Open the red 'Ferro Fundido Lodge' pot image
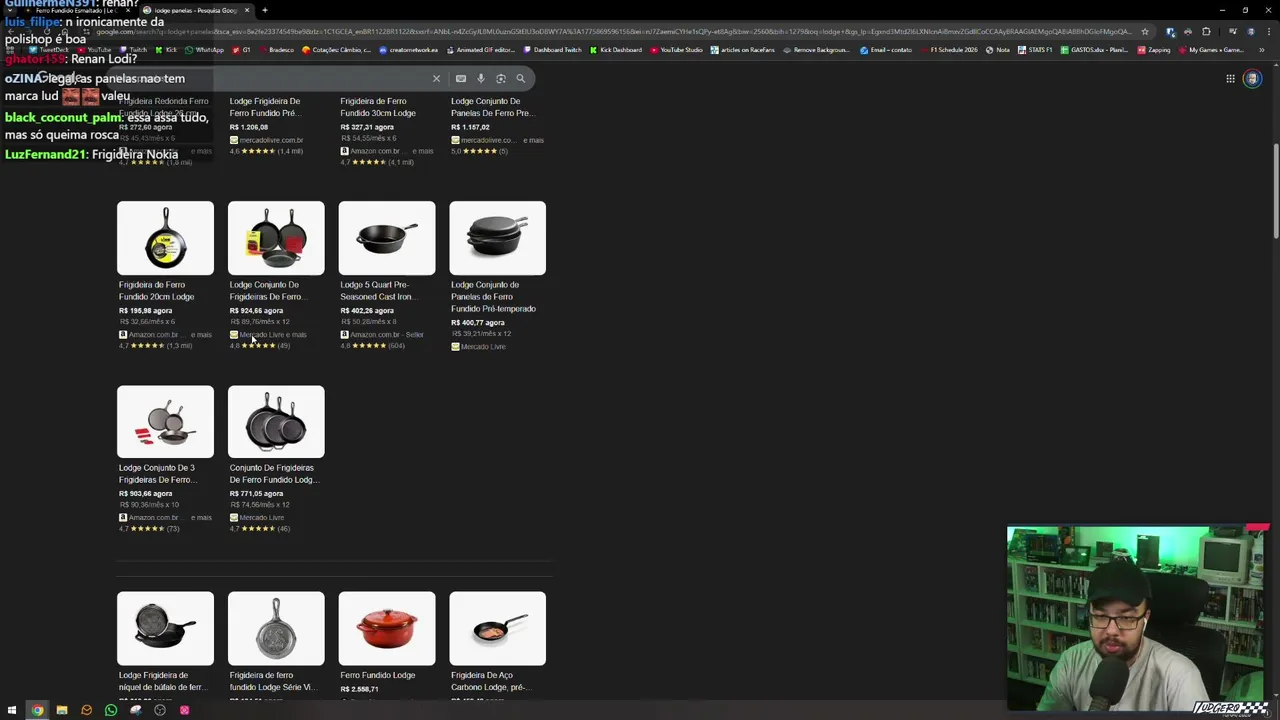Viewport: 1280px width, 720px height. [x=387, y=628]
